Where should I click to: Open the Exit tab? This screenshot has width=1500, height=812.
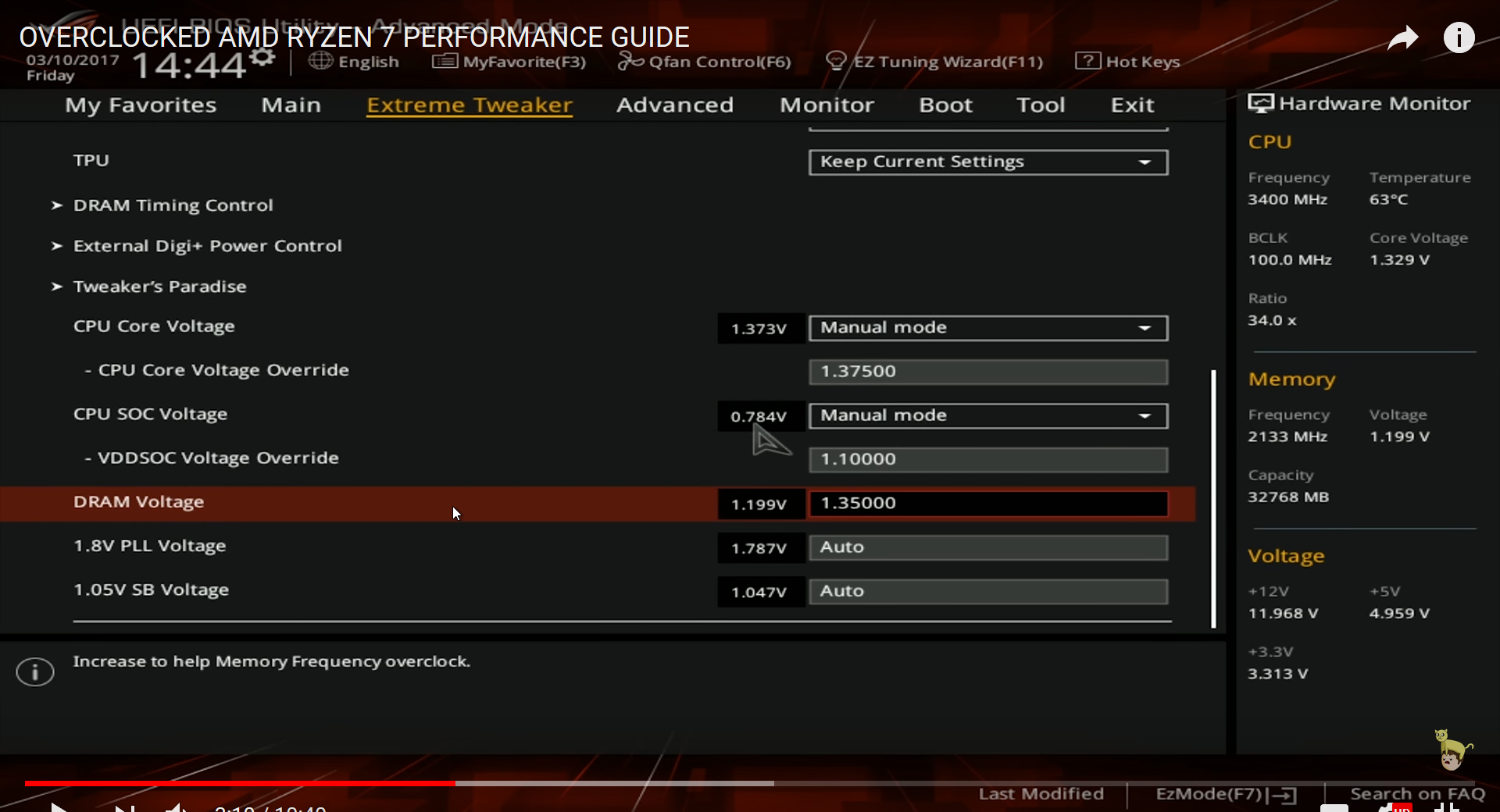point(1132,105)
